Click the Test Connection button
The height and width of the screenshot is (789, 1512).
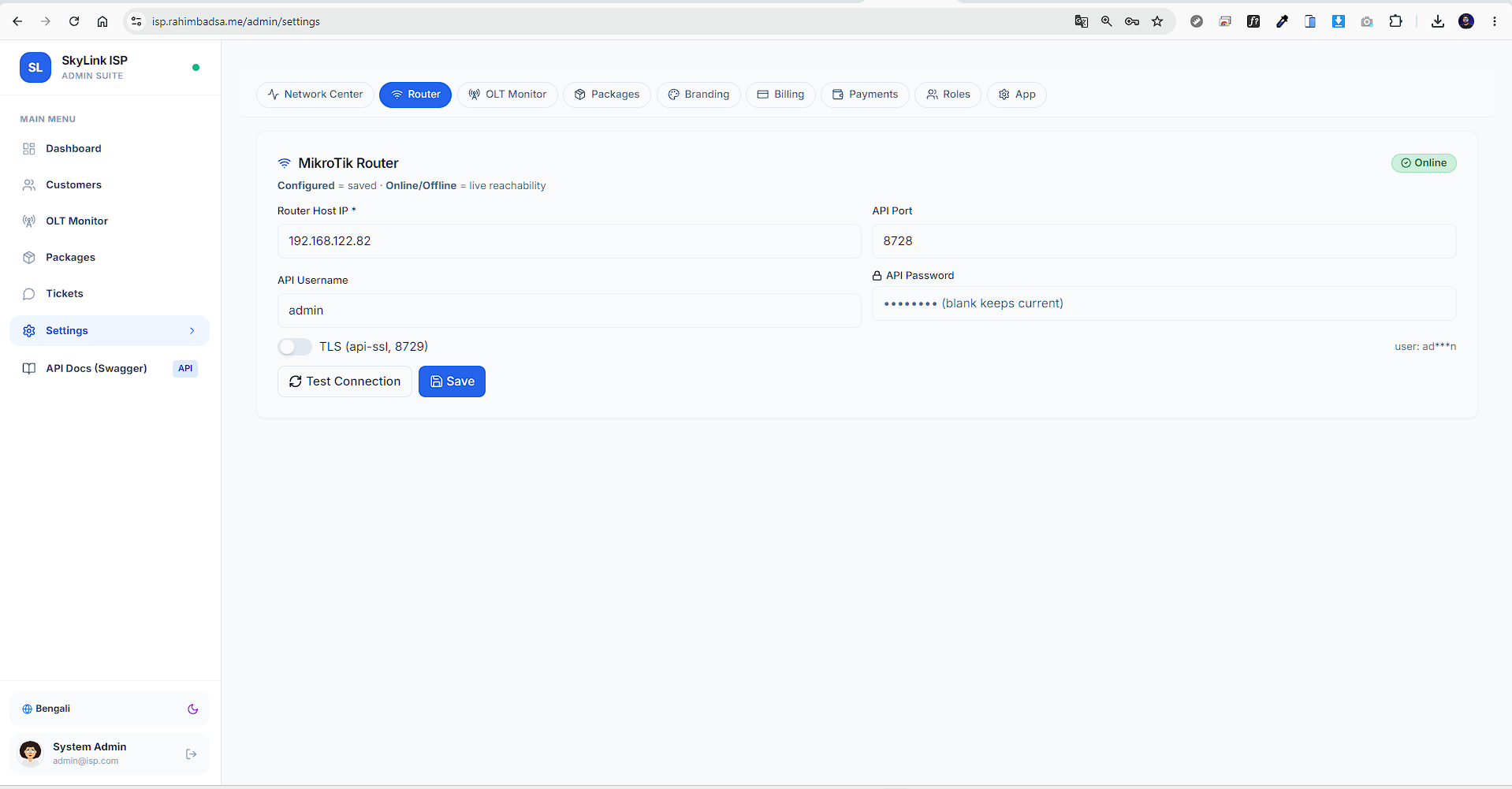[344, 381]
